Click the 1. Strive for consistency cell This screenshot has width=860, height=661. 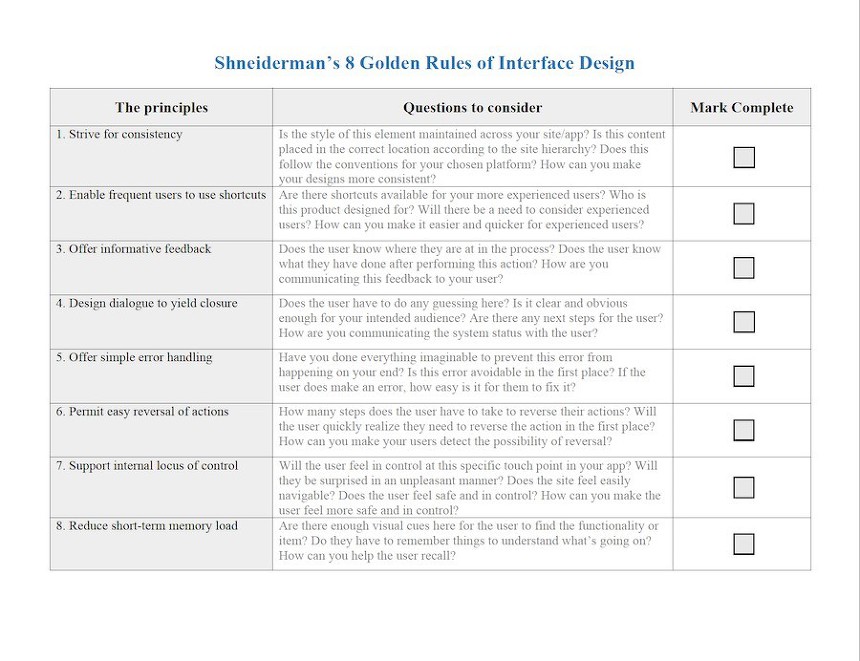(x=119, y=135)
